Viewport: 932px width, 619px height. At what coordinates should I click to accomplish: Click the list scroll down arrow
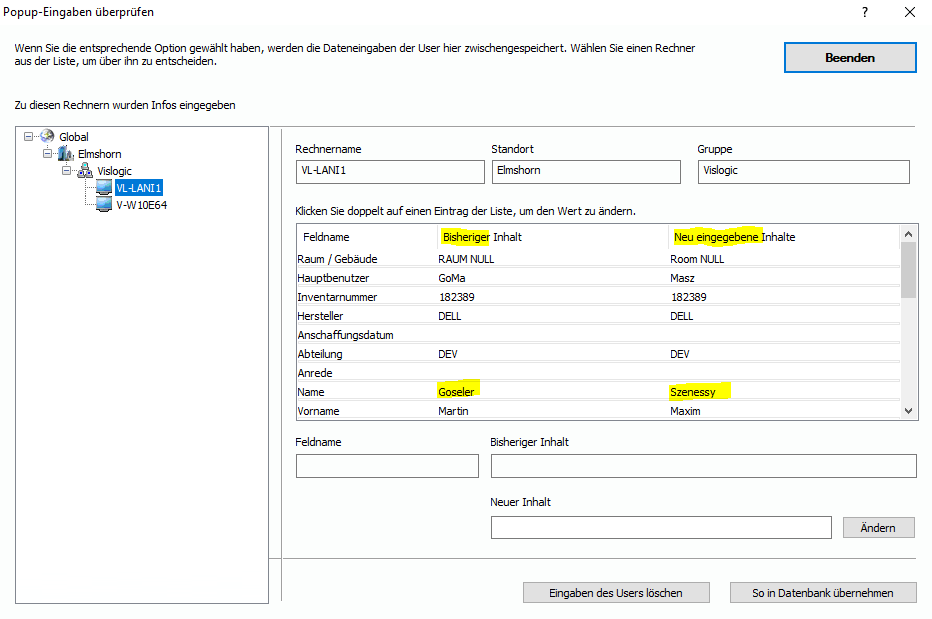coord(908,410)
